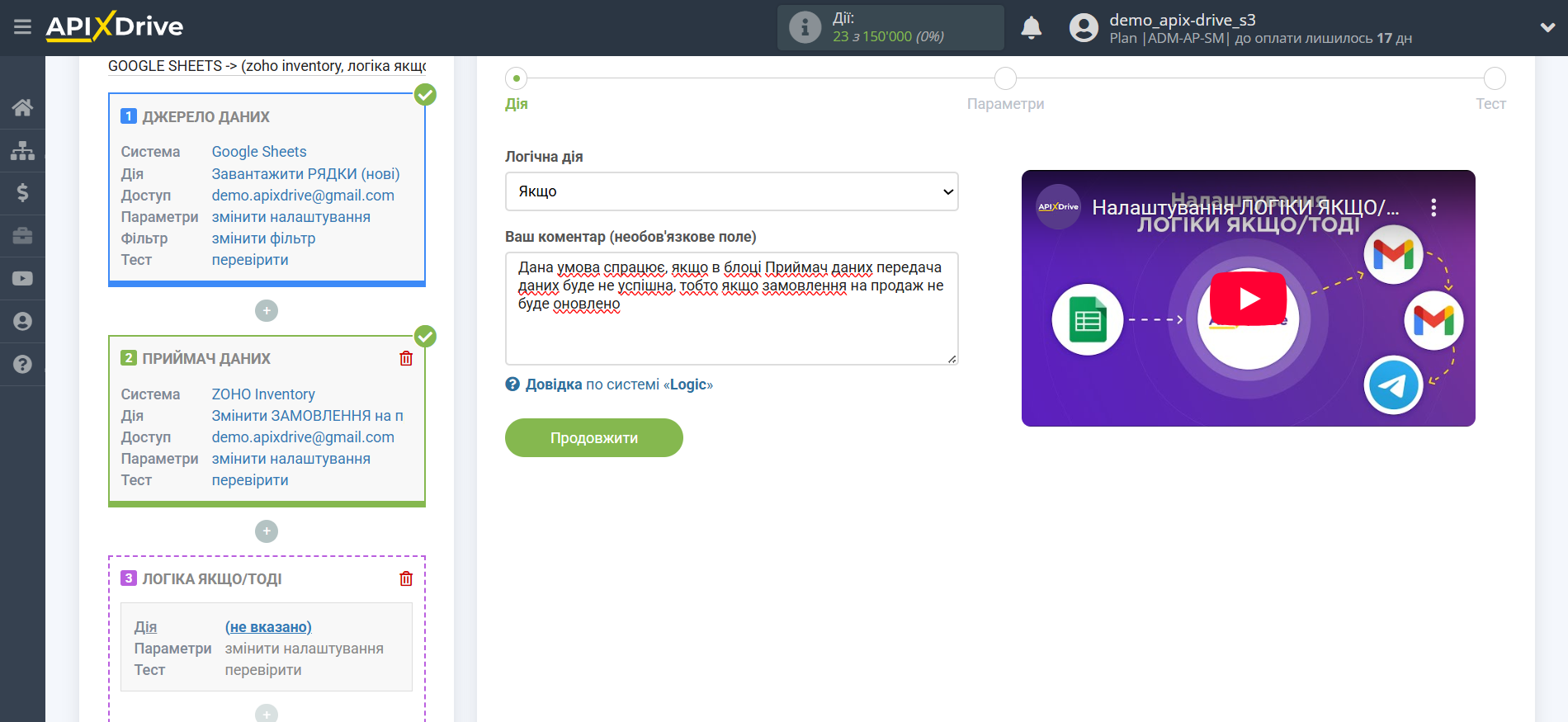The height and width of the screenshot is (722, 1568).
Task: Open connections sitemap sidebar icon
Action: click(22, 150)
